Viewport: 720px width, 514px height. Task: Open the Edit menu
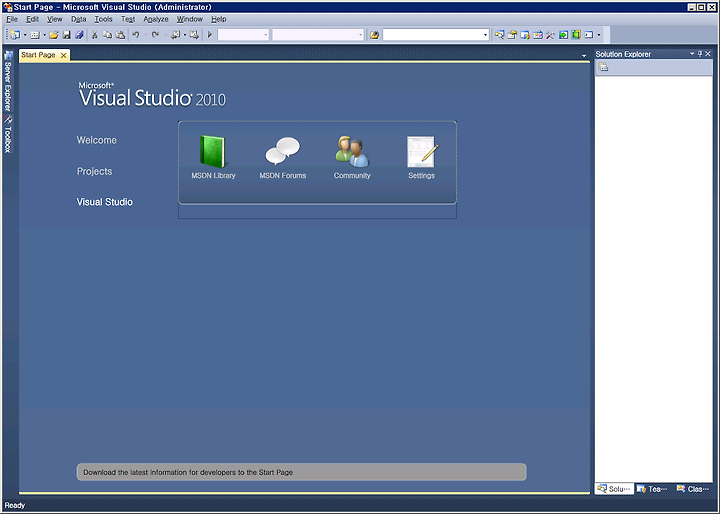click(x=32, y=19)
